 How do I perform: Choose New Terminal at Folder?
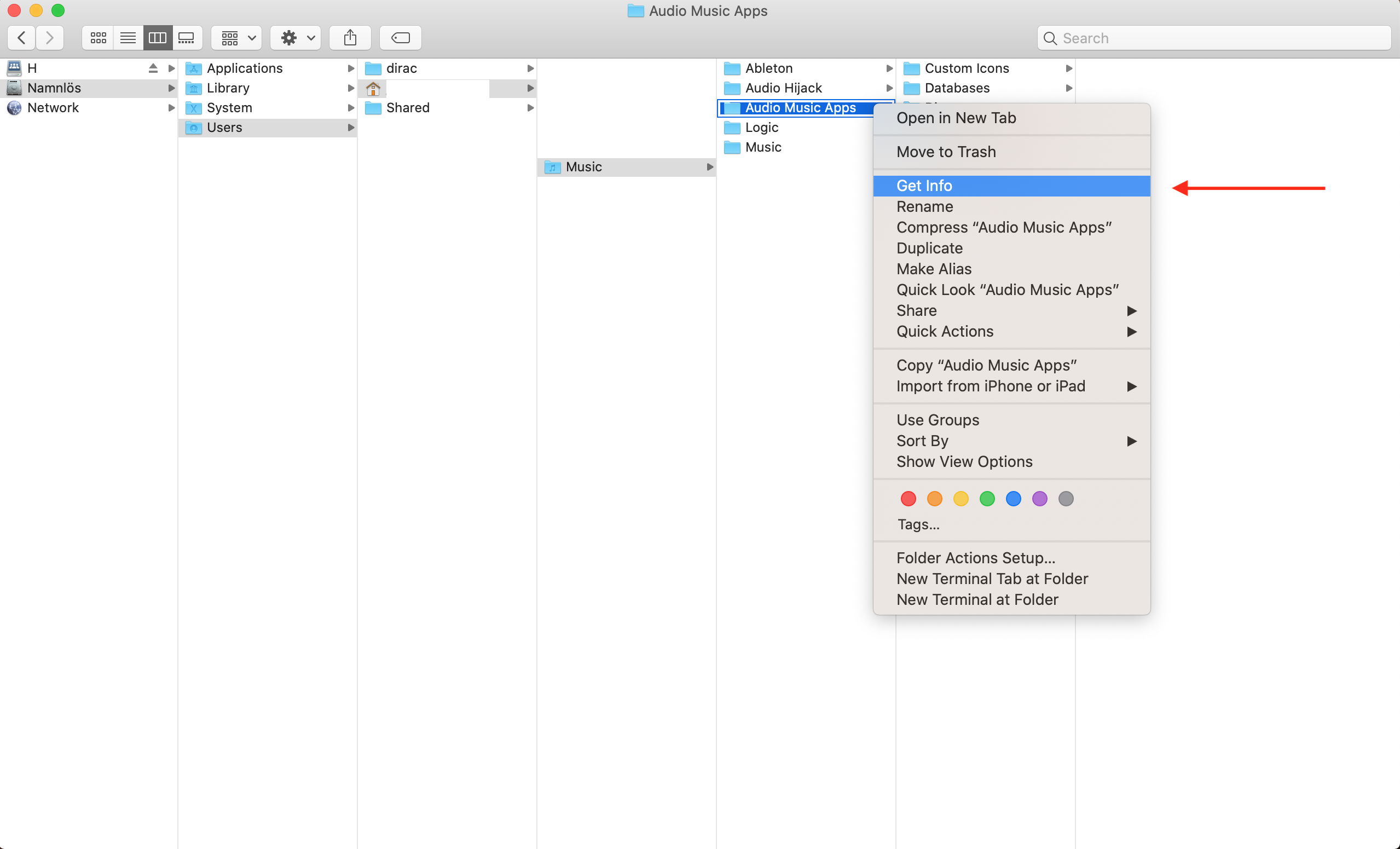point(1012,599)
